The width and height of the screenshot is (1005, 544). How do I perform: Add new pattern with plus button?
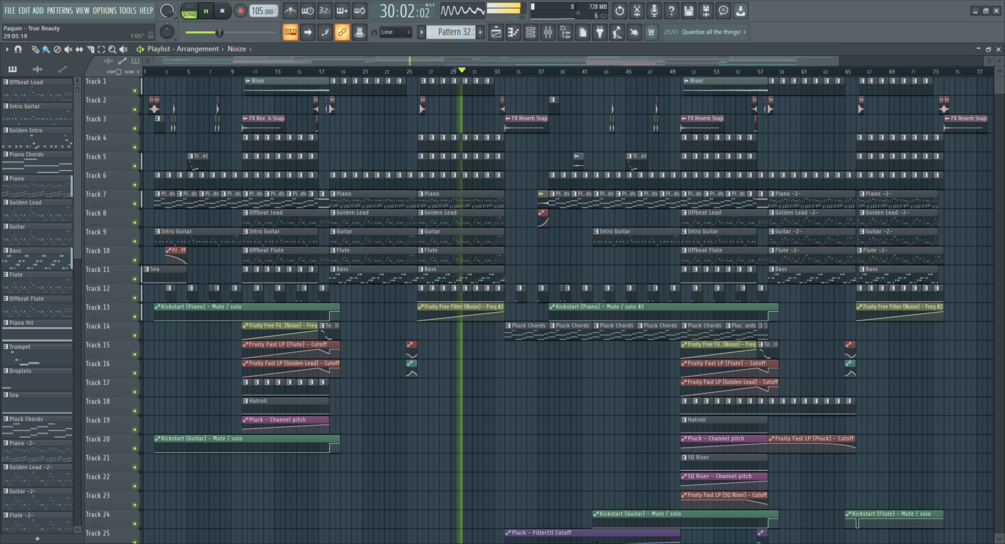[480, 32]
